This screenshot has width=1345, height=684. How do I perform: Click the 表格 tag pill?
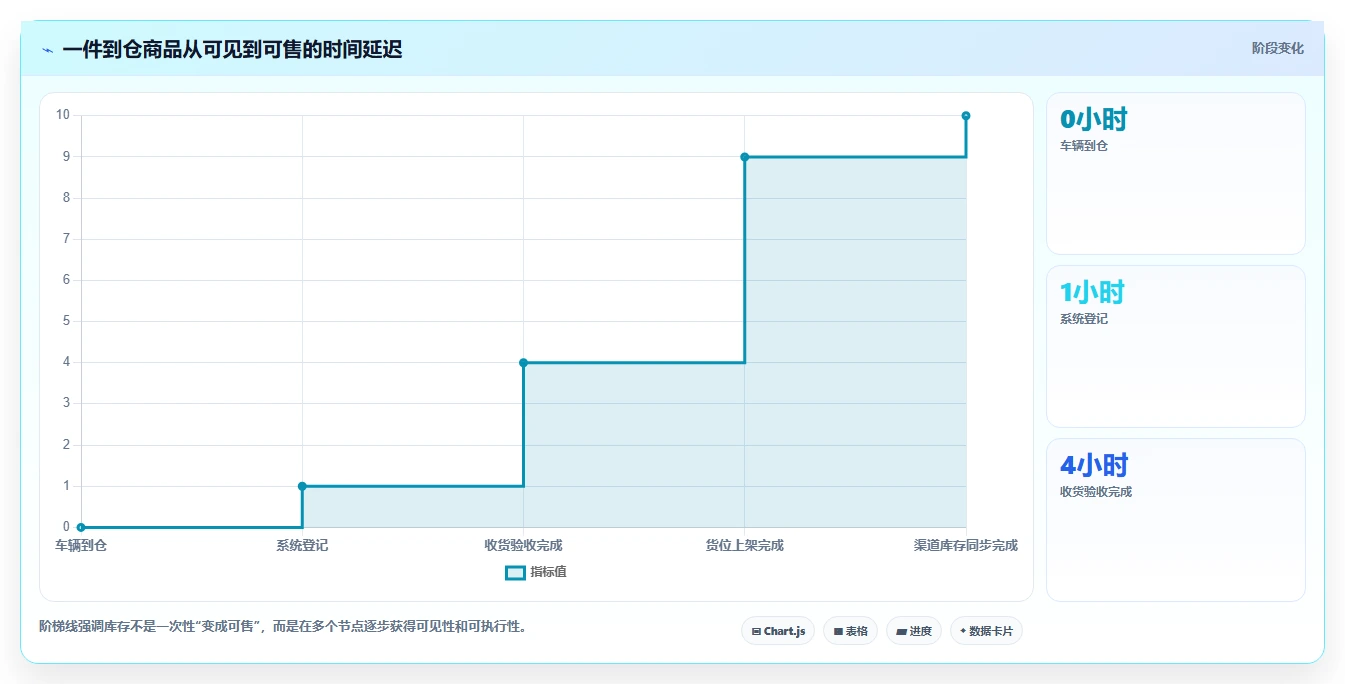(850, 631)
